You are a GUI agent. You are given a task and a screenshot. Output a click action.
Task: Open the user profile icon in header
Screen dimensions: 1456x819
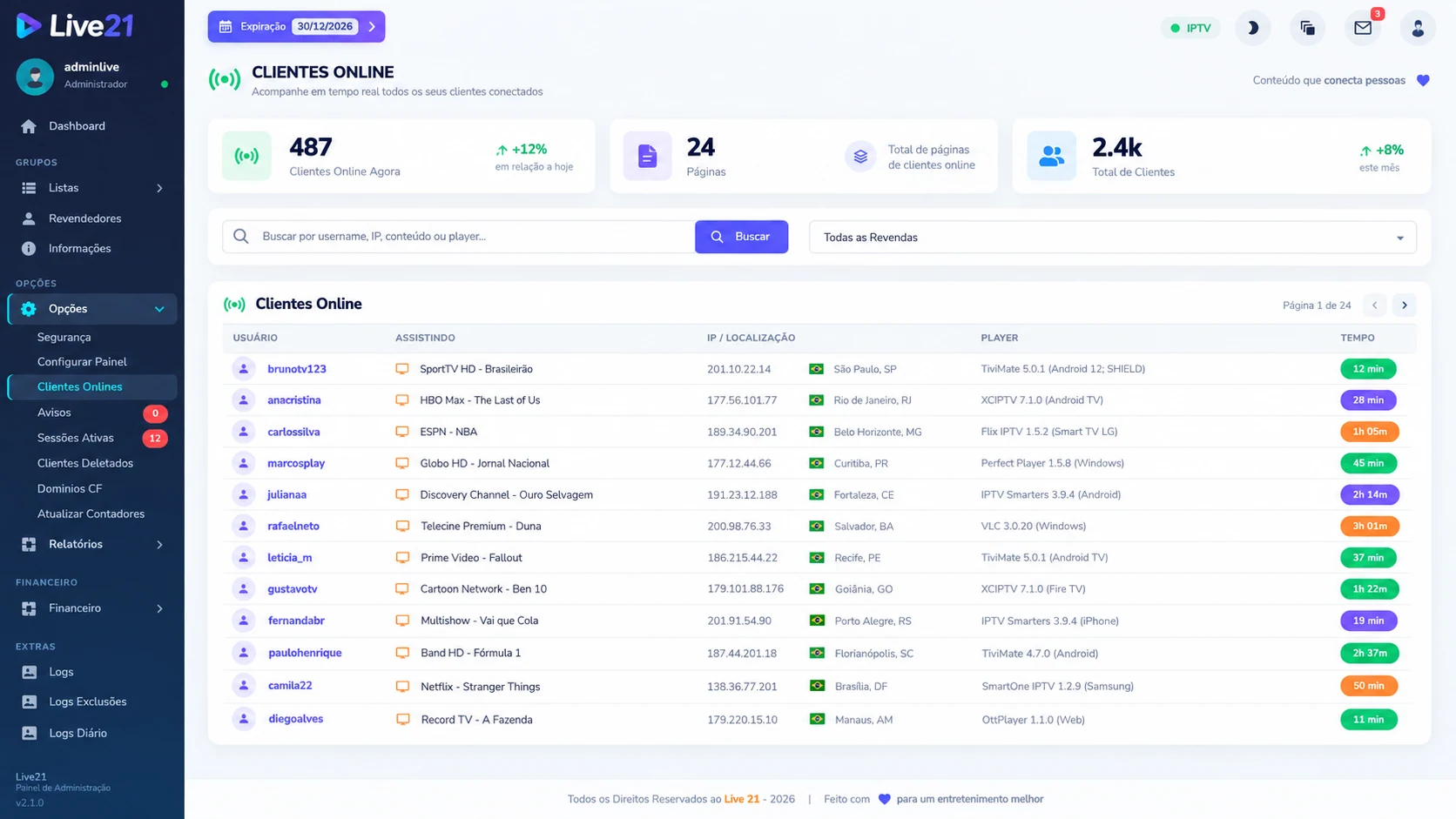[1418, 28]
